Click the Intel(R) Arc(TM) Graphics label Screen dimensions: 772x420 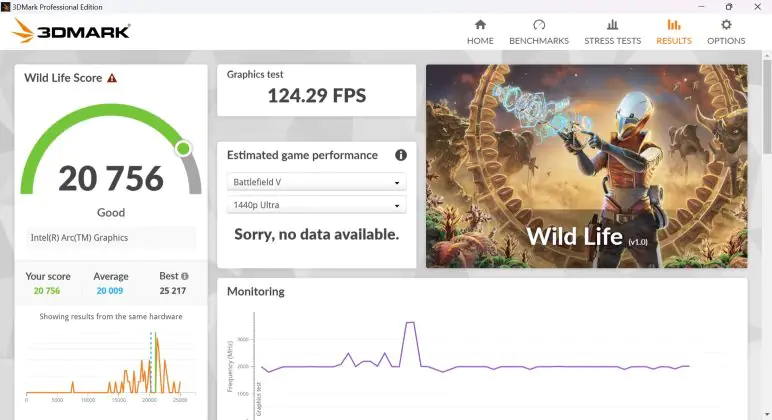(79, 238)
